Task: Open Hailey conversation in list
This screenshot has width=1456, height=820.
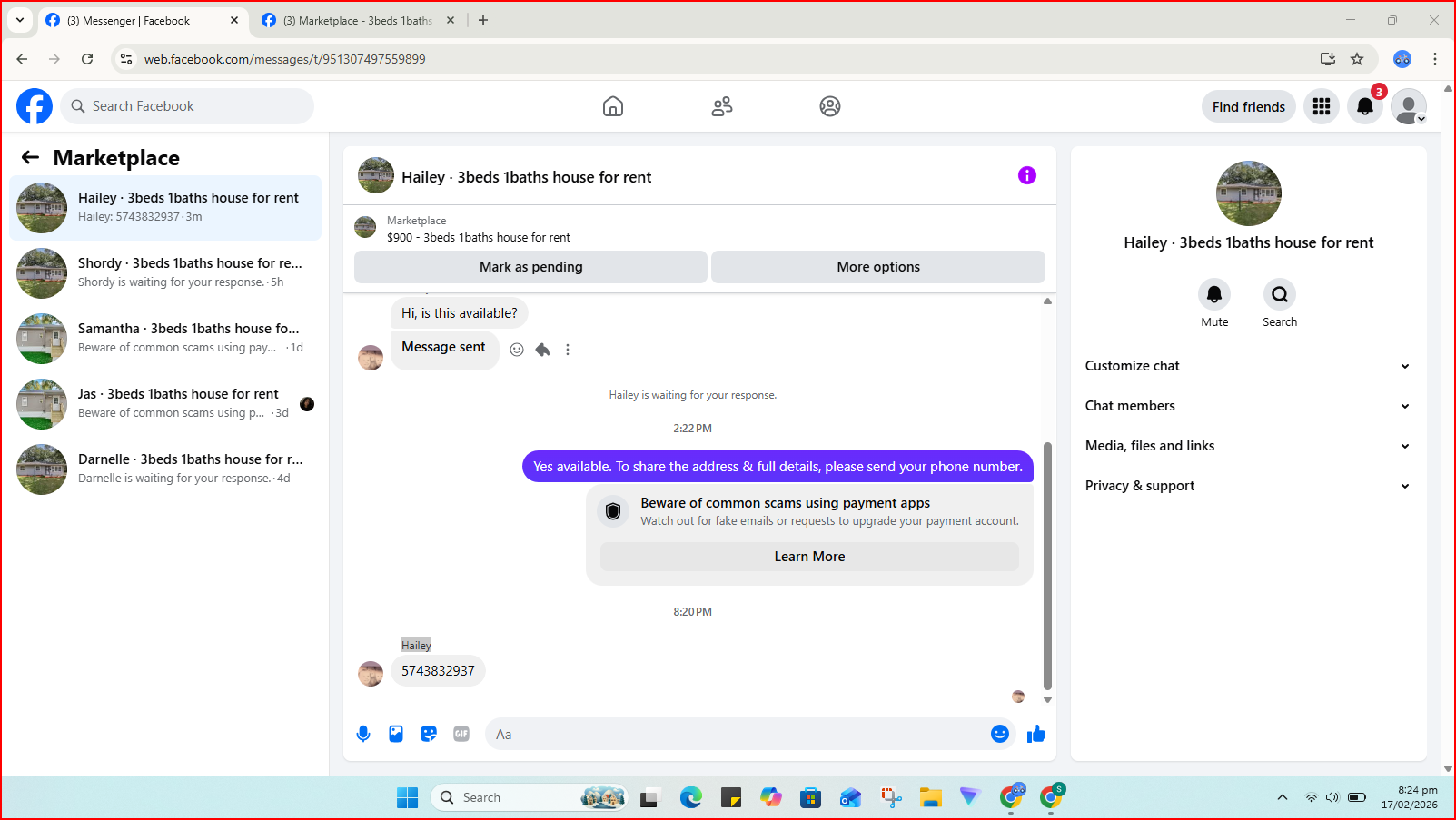Action: pyautogui.click(x=165, y=208)
